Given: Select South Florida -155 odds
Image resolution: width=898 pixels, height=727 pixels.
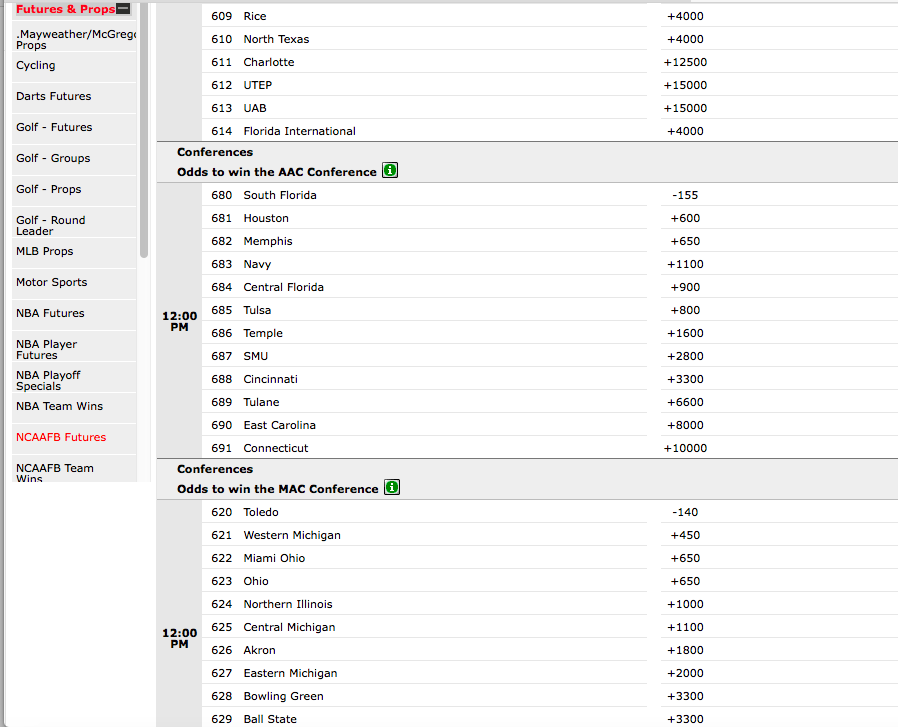Looking at the screenshot, I should tap(685, 195).
